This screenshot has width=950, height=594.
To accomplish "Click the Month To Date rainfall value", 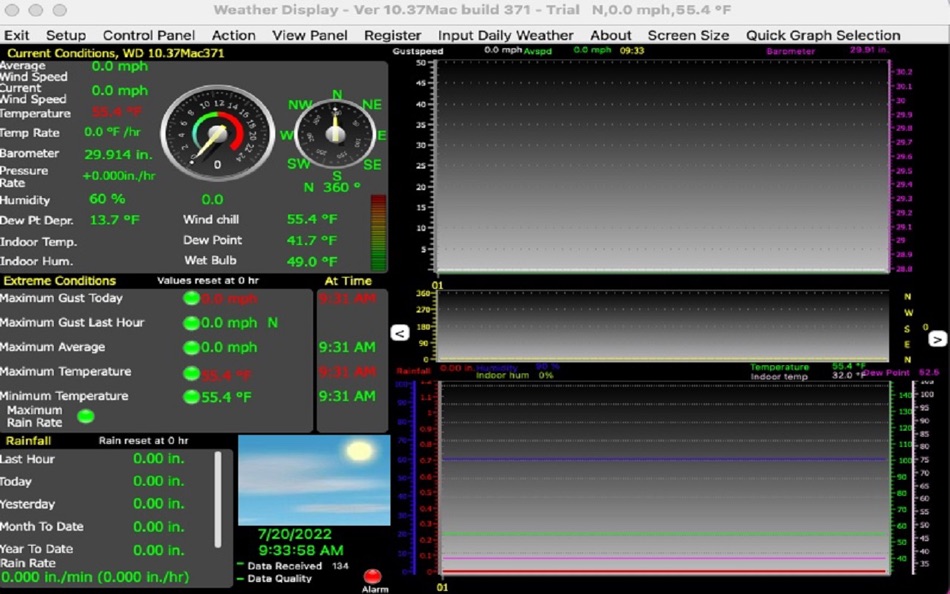I will 158,527.
